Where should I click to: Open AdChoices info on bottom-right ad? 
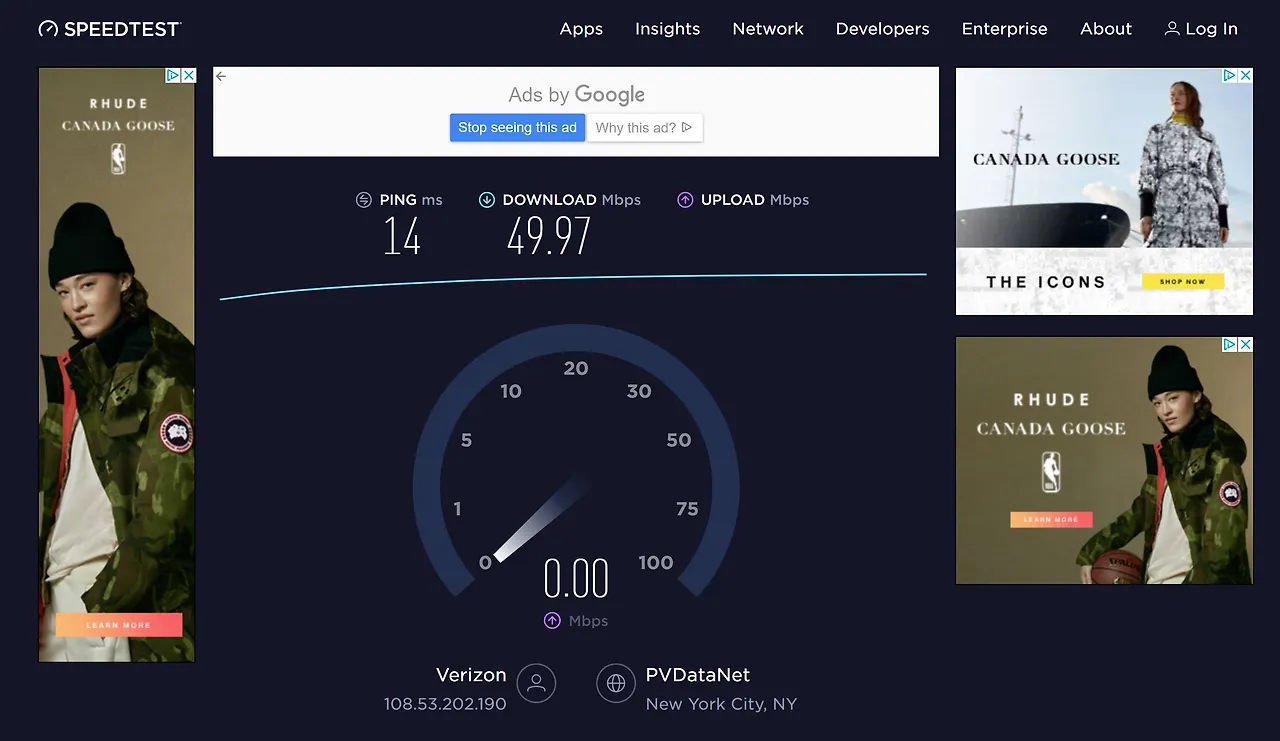[1230, 344]
